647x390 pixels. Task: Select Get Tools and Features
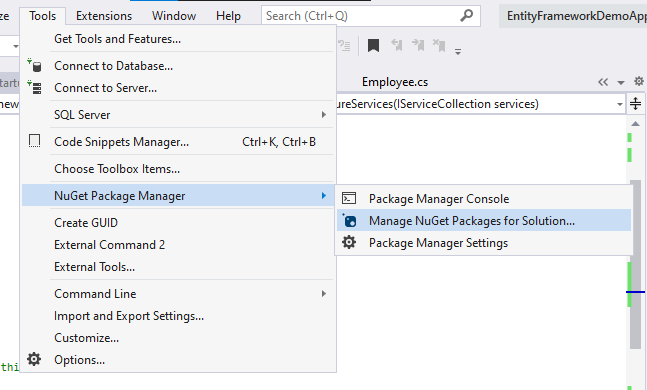118,39
